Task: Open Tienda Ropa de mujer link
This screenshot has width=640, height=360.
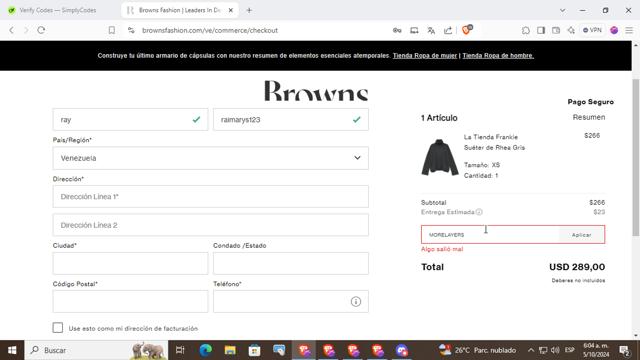Action: [424, 56]
